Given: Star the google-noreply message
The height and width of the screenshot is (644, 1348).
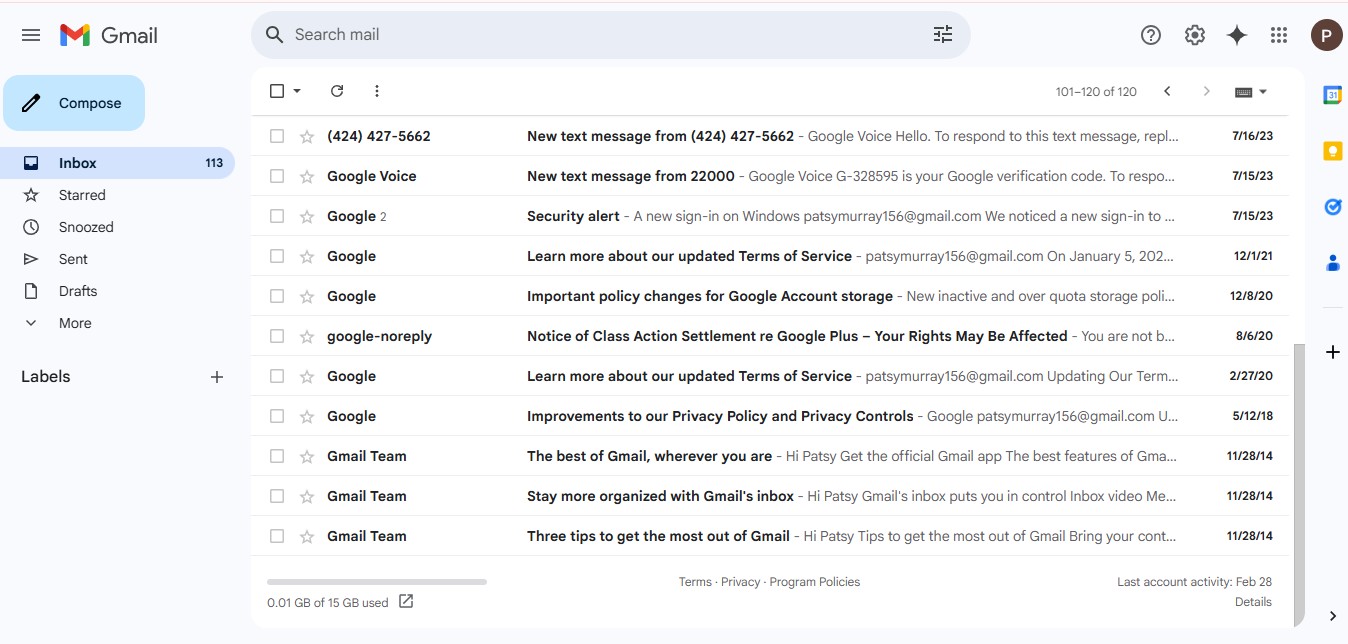Looking at the screenshot, I should [x=307, y=336].
